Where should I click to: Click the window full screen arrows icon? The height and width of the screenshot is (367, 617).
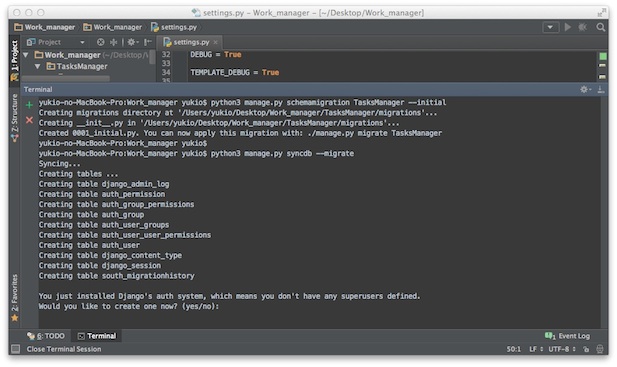click(x=602, y=13)
